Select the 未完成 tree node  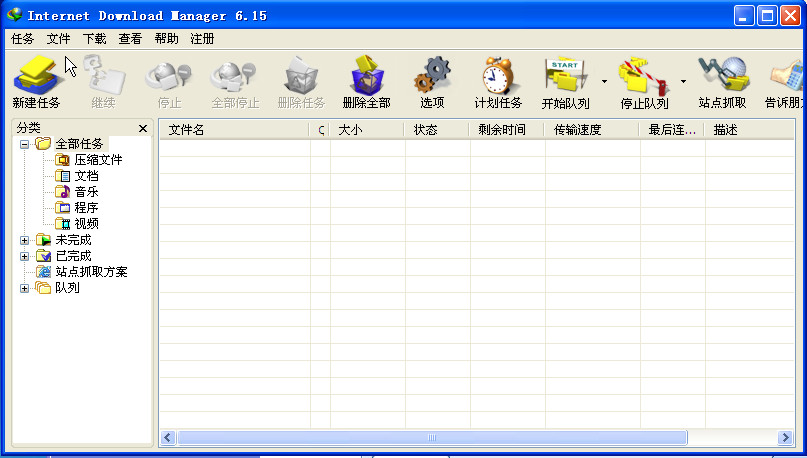point(64,240)
